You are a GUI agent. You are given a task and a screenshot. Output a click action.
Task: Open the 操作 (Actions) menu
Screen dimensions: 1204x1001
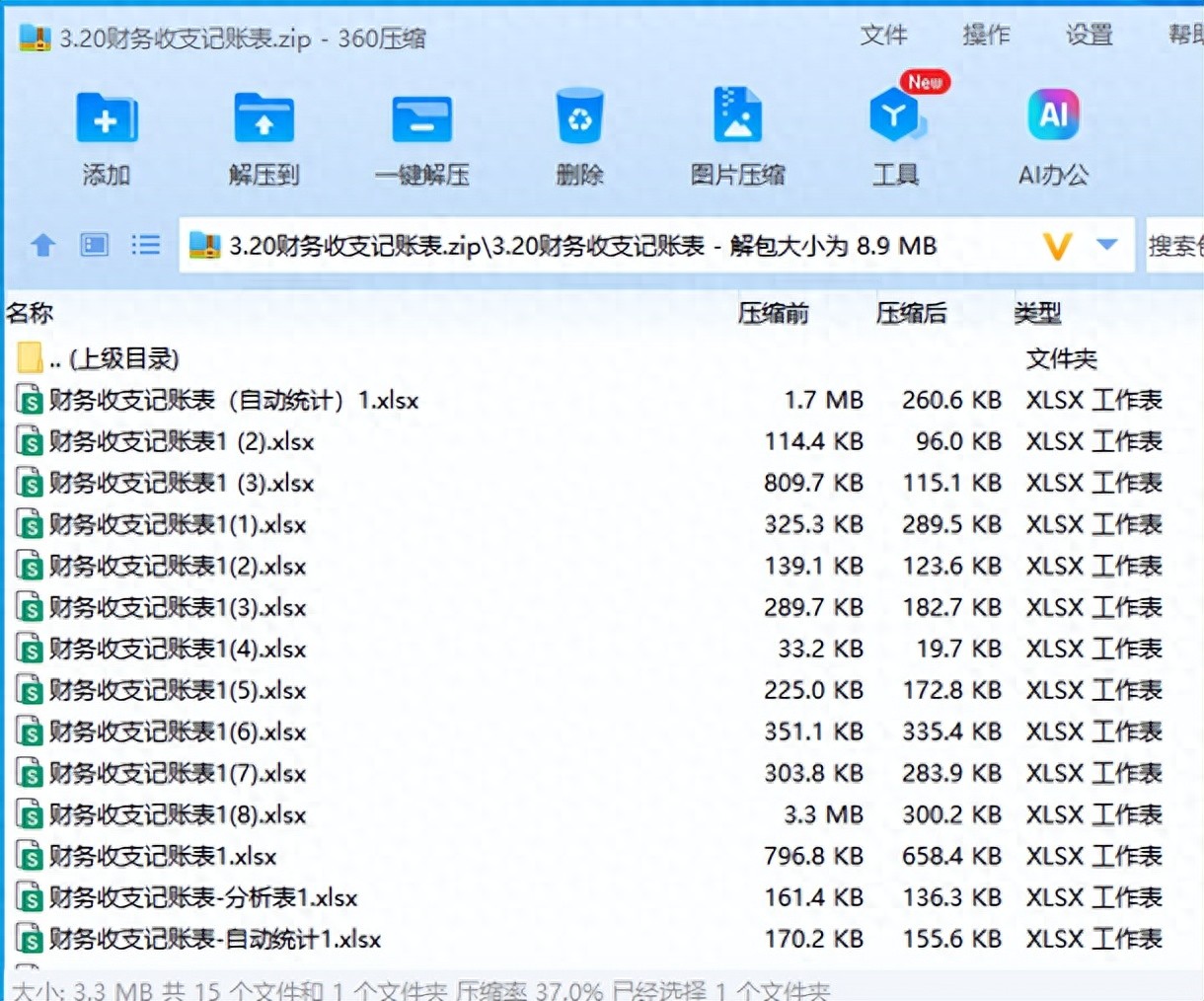point(986,35)
